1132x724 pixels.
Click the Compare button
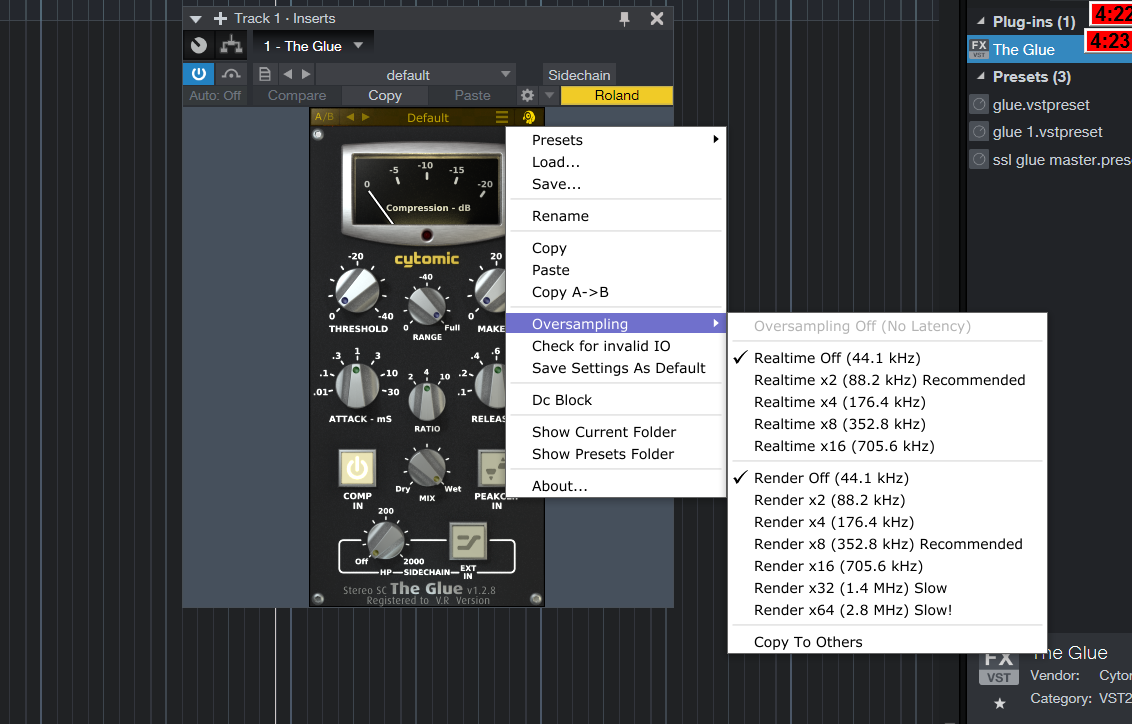click(297, 95)
